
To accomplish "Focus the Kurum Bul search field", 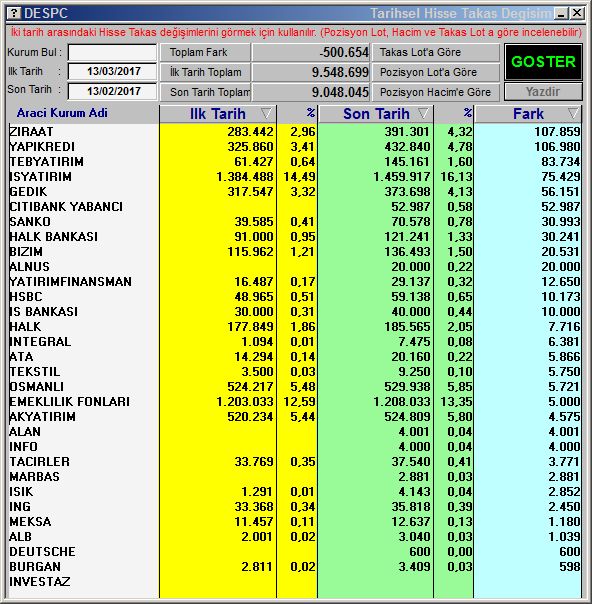I will (x=112, y=52).
